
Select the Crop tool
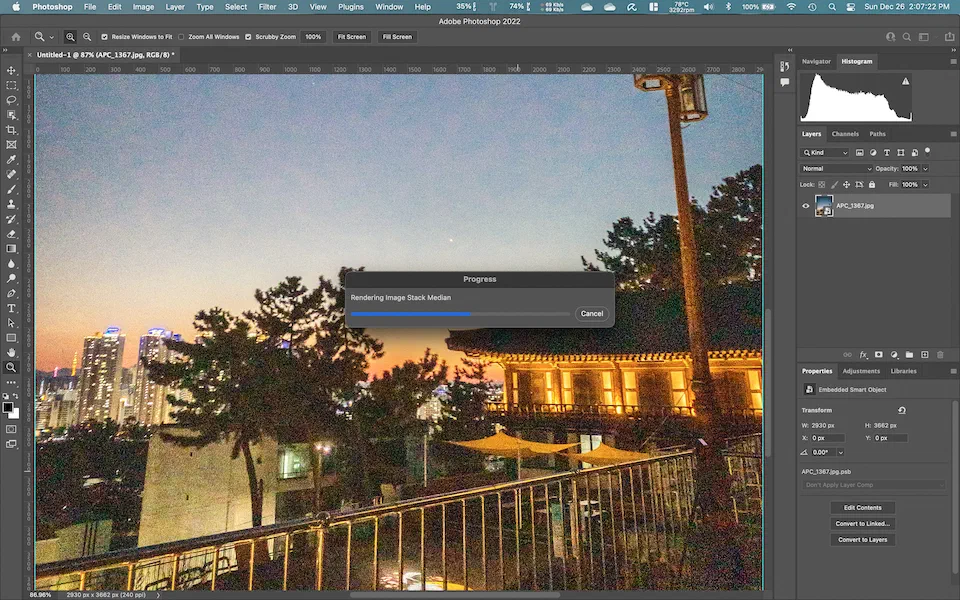pos(12,130)
